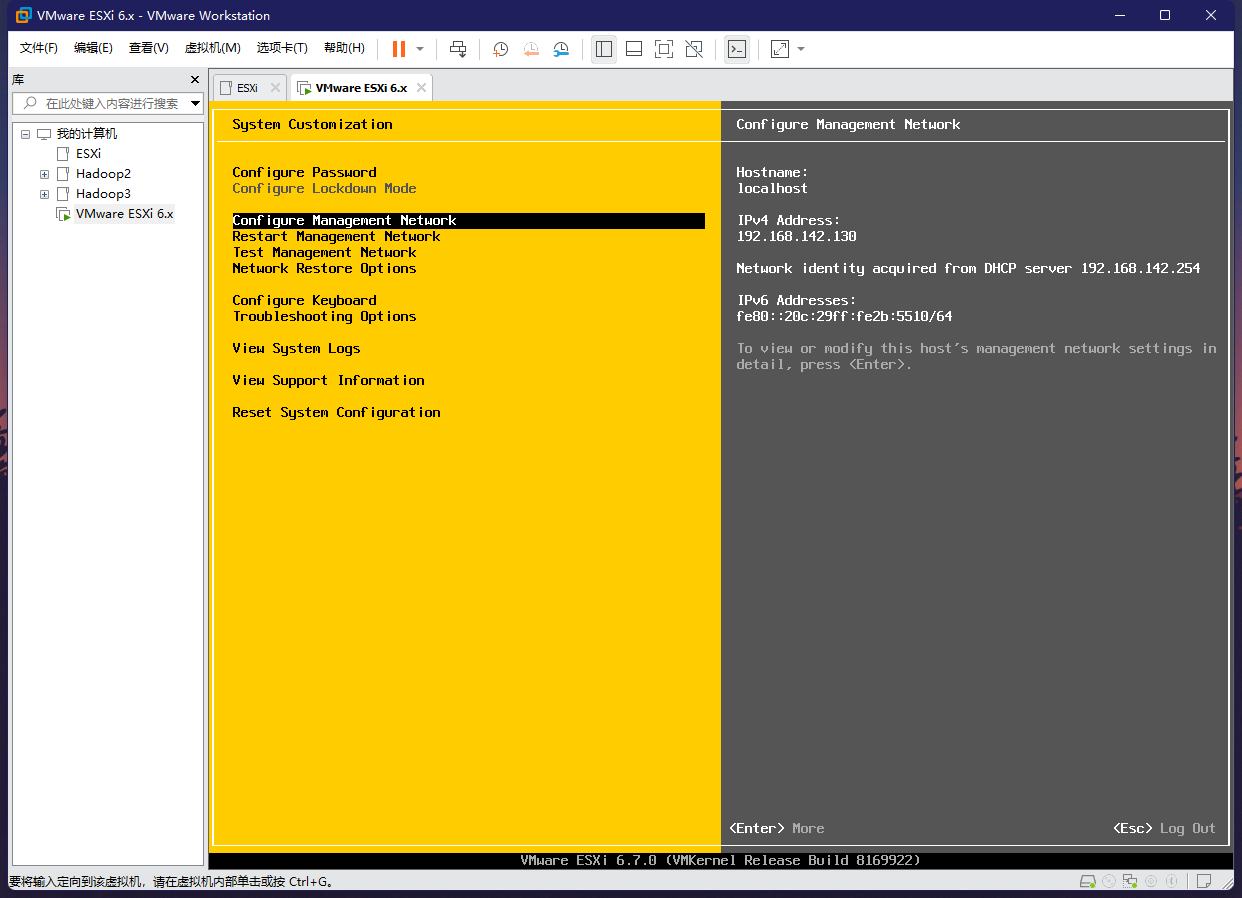Open the library search dropdown arrow
Screen dimensions: 1242x898
[195, 103]
